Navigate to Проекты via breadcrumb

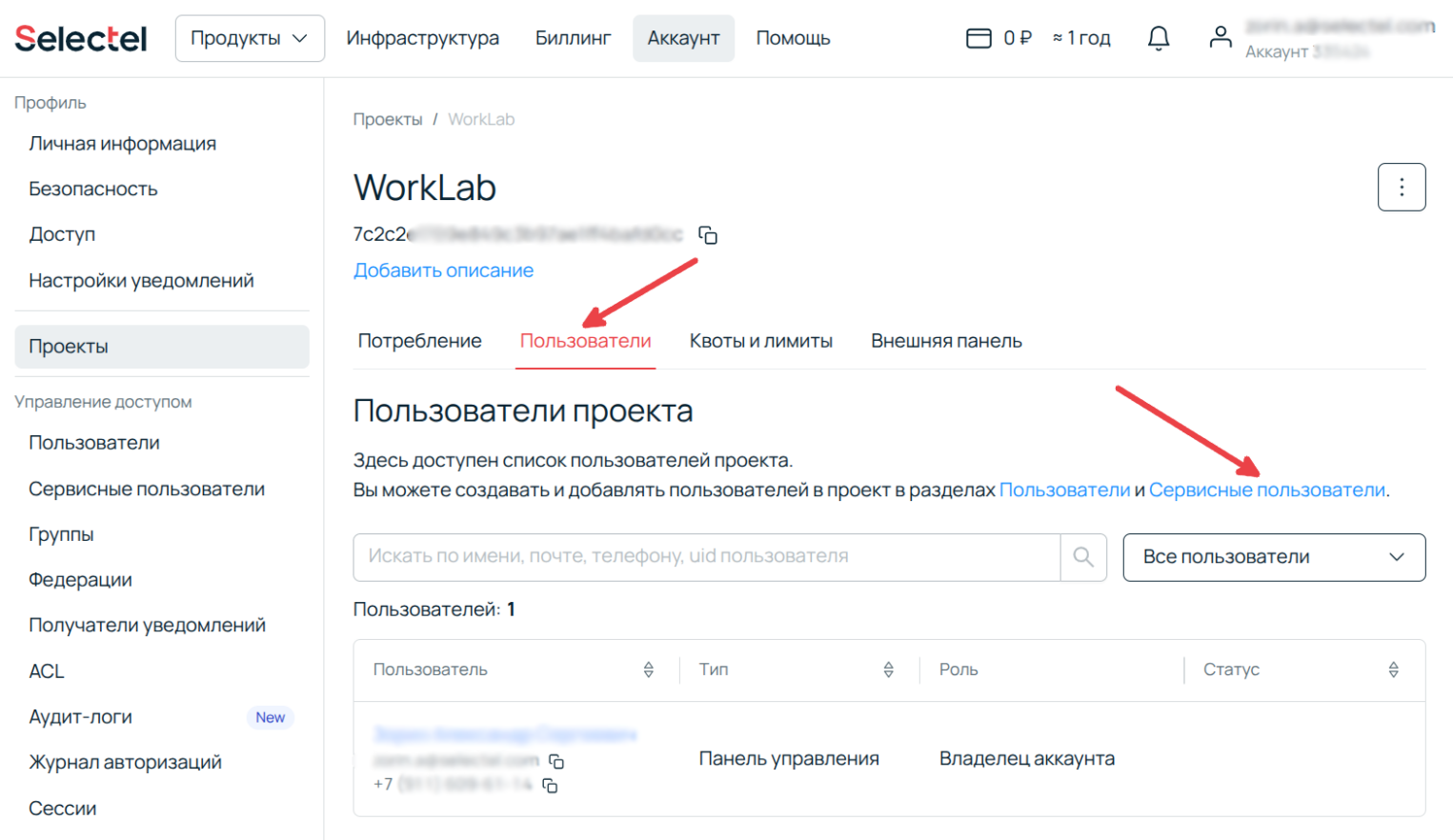pos(388,118)
